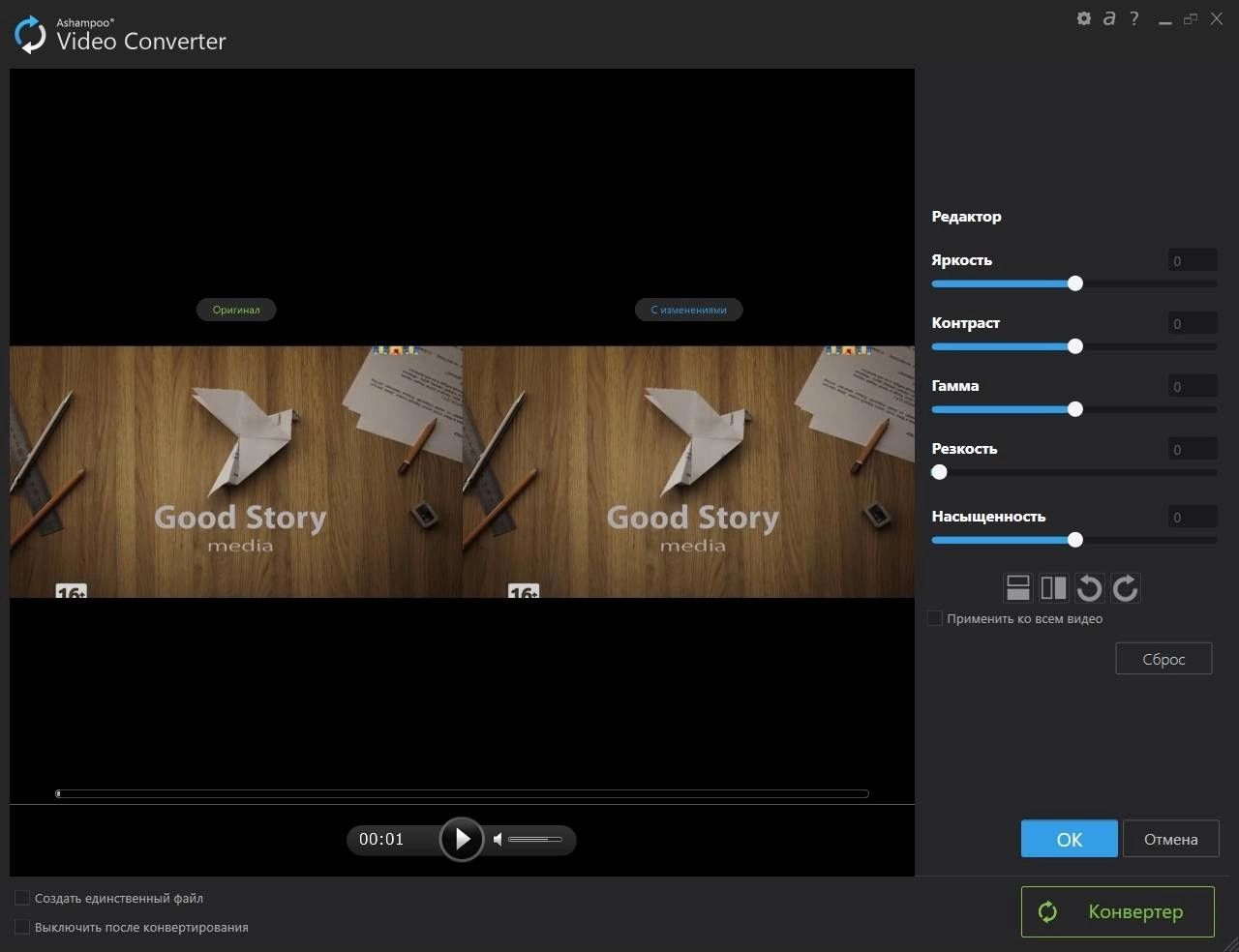
Task: Click the С изменениями label badge
Action: click(x=688, y=310)
